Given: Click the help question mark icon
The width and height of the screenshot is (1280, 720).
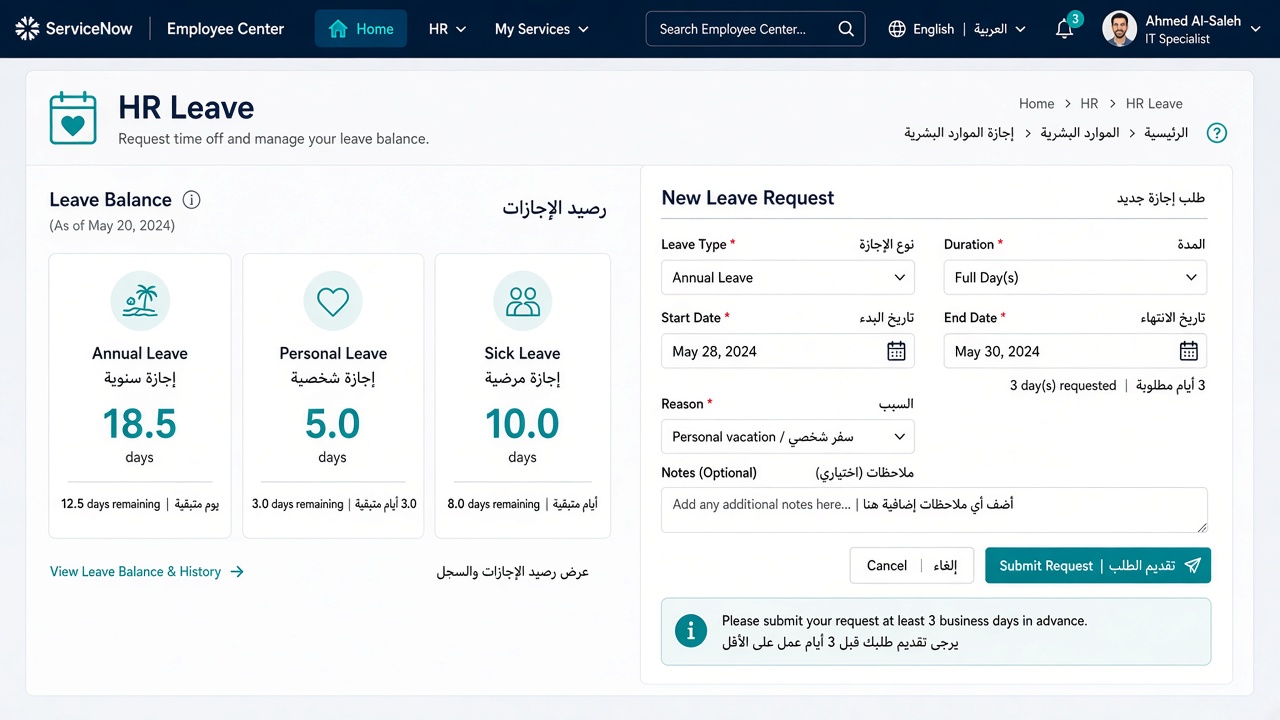Looking at the screenshot, I should coord(1216,133).
